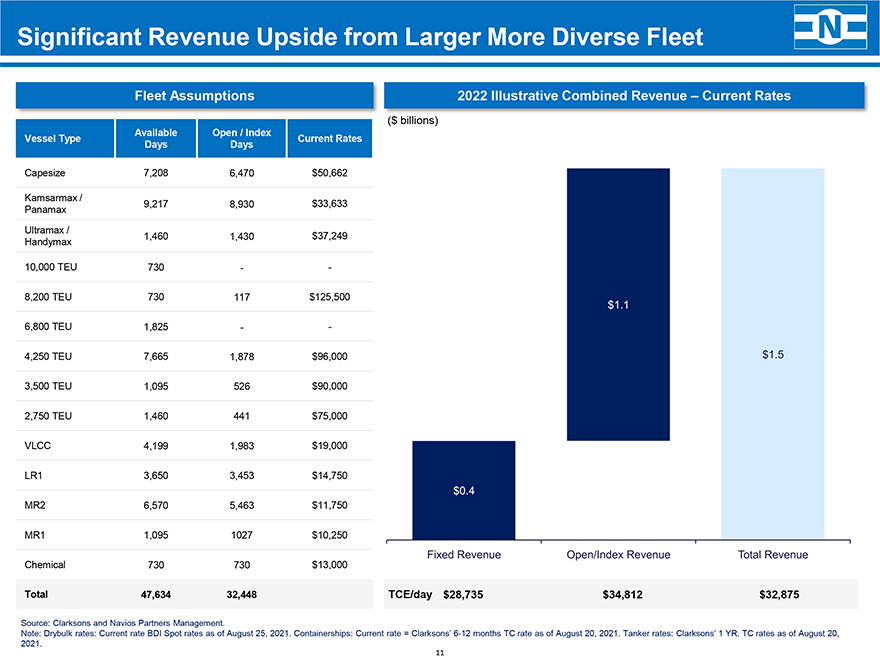Image resolution: width=880 pixels, height=660 pixels.
Task: Click the $0.4 Fixed Revenue bar
Action: 463,490
